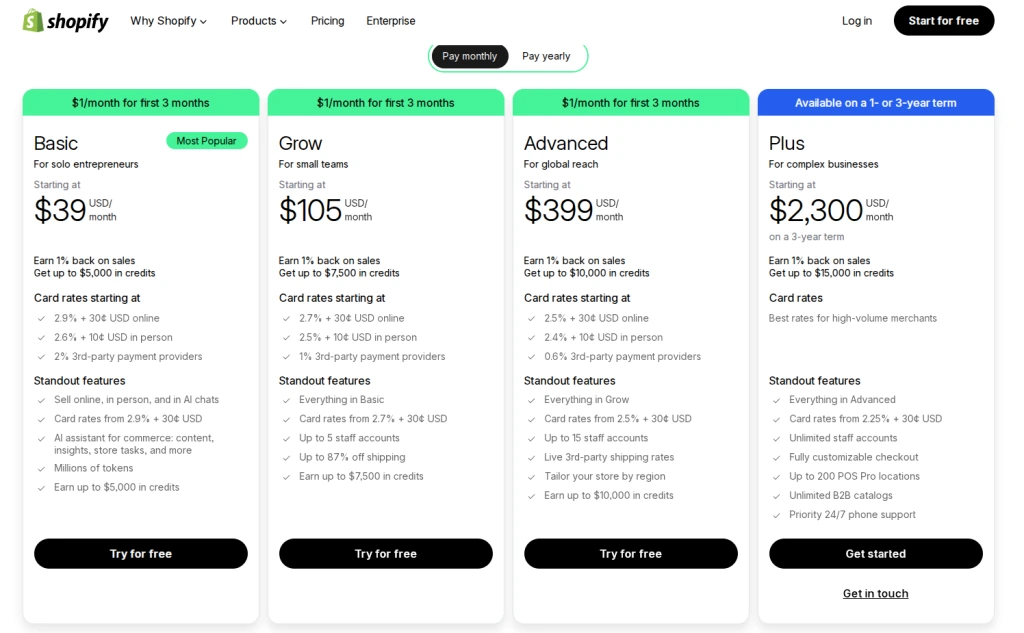Click 'For small teams' text
Image resolution: width=1024 pixels, height=633 pixels.
pos(313,164)
